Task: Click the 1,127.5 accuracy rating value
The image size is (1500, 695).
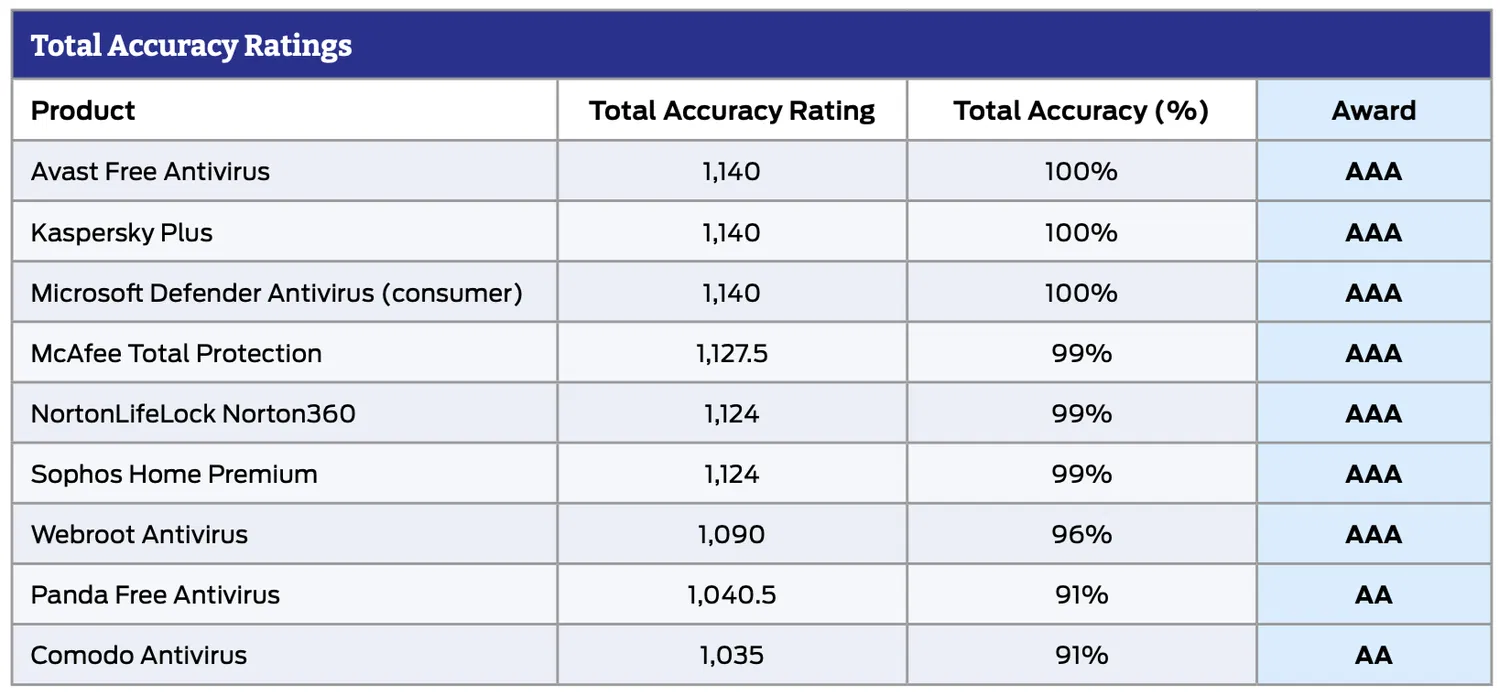Action: 732,353
